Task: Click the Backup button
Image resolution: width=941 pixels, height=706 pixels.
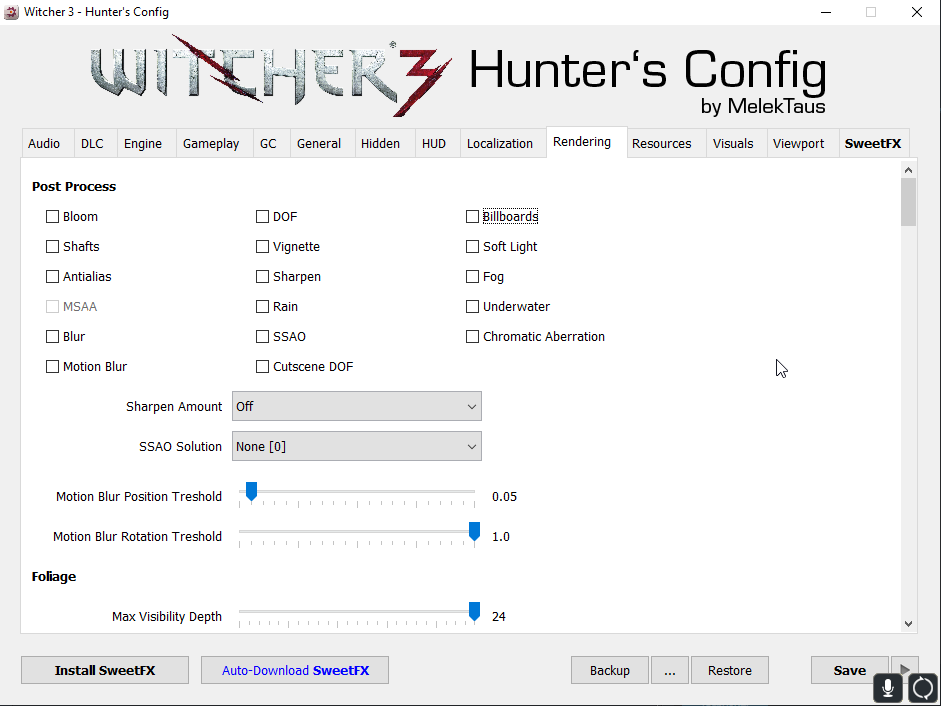Action: 610,670
